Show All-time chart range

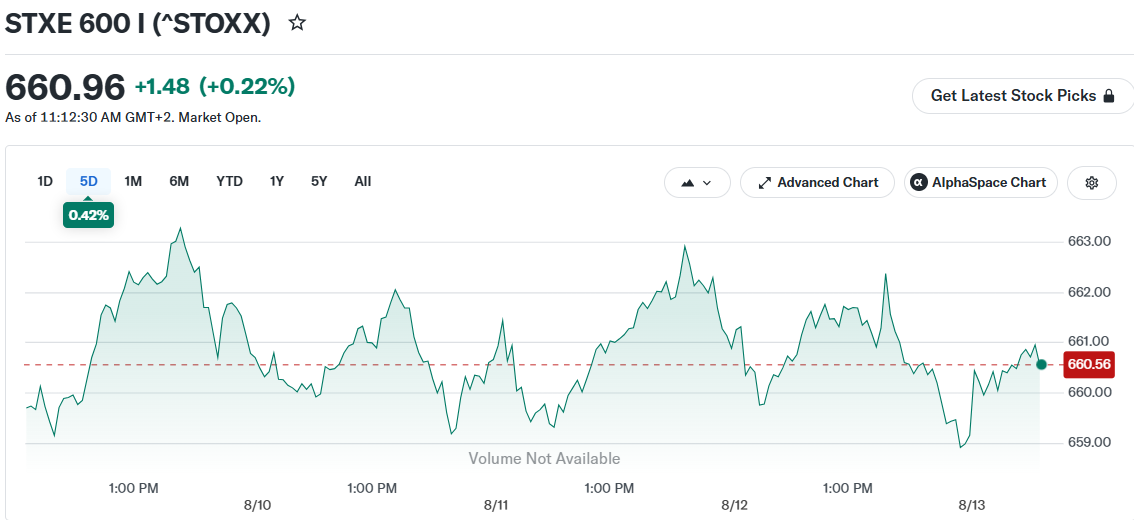(363, 182)
